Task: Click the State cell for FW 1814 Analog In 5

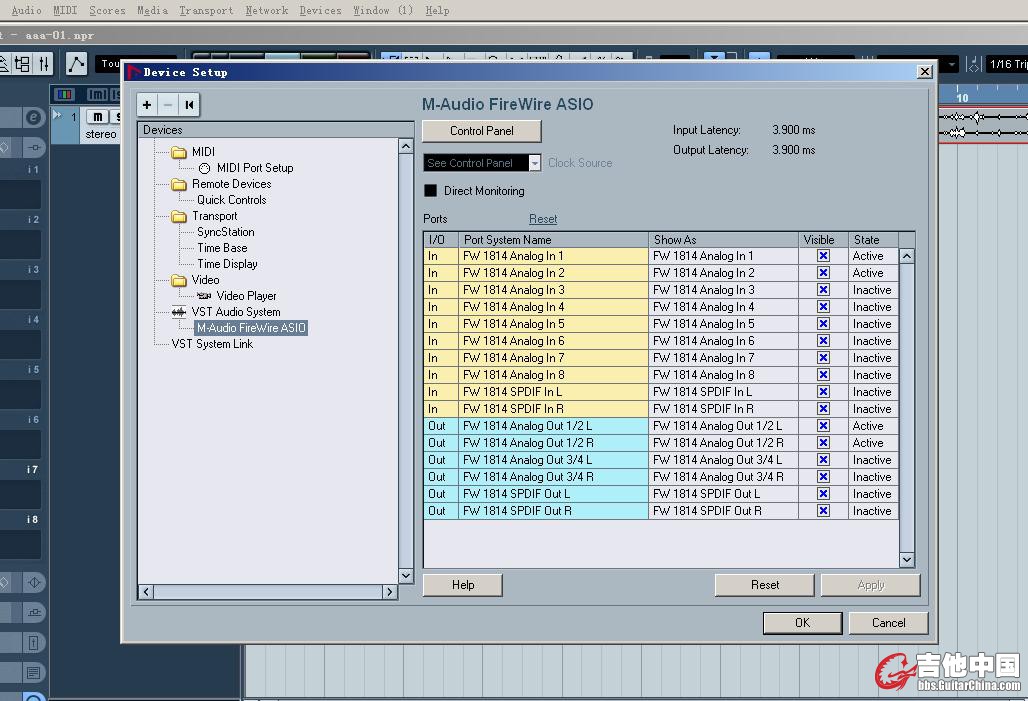Action: pyautogui.click(x=872, y=324)
